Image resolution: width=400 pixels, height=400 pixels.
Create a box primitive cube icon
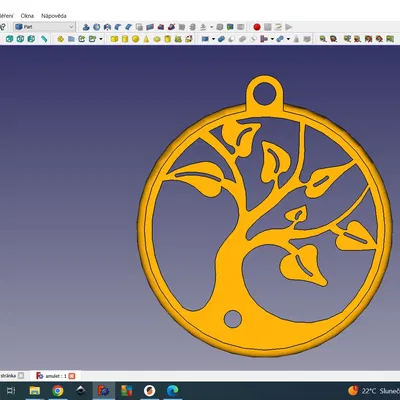(114, 39)
